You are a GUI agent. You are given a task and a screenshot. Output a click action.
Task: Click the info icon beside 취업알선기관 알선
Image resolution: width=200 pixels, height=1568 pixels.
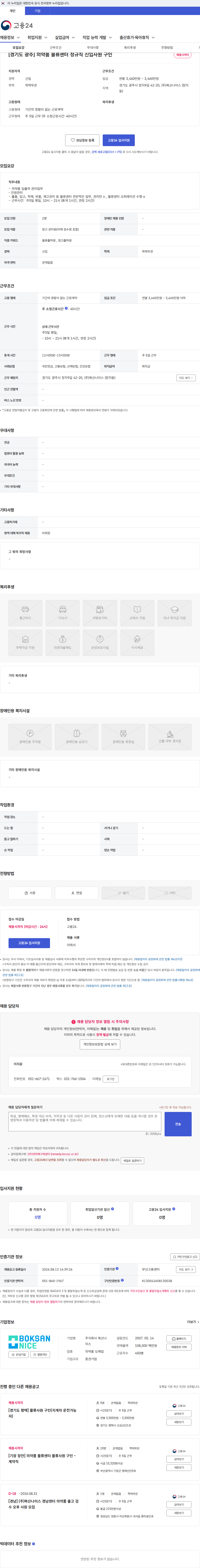tap(112, 1209)
